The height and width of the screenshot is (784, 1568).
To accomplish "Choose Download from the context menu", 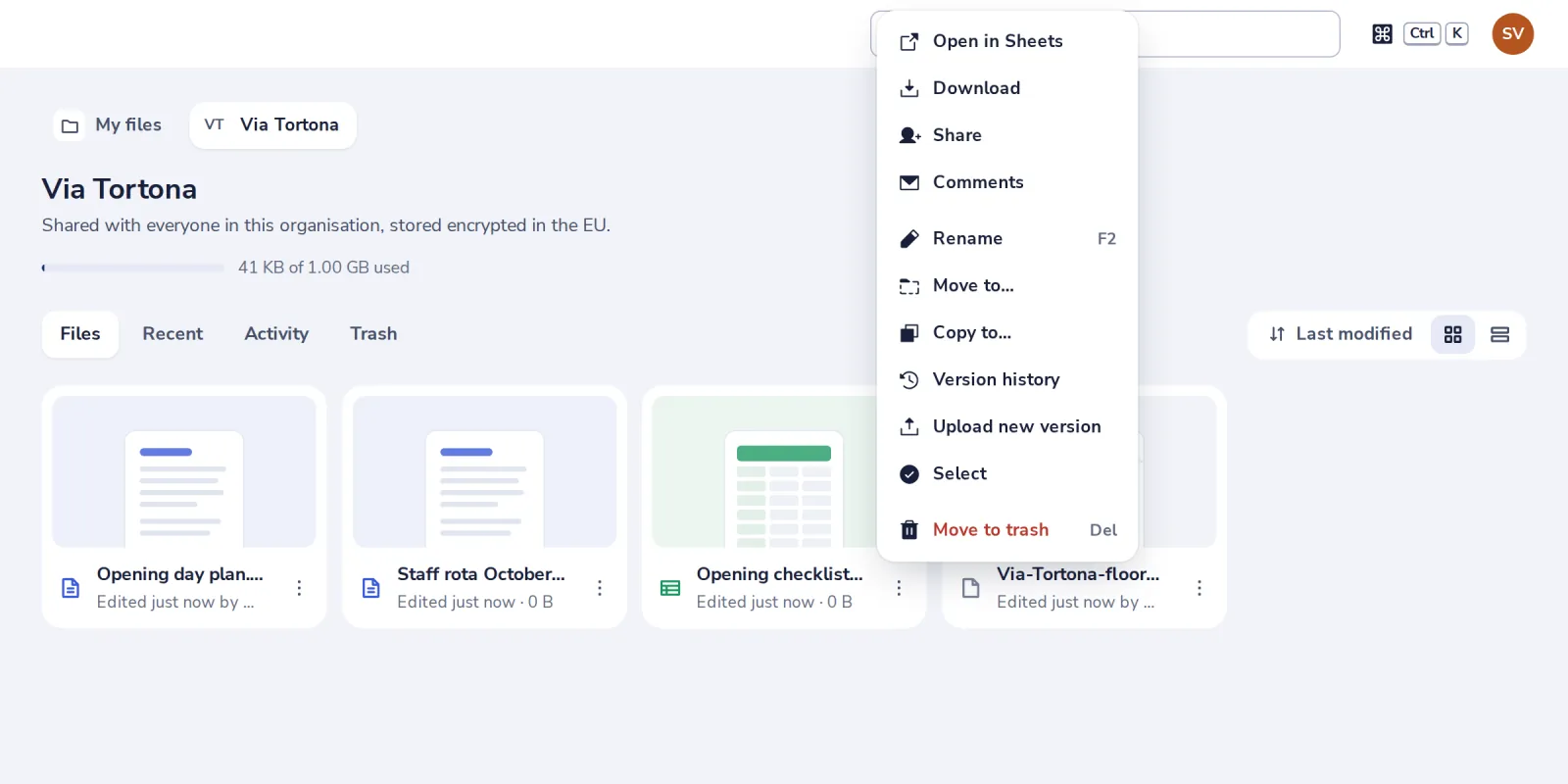I will tap(1007, 88).
